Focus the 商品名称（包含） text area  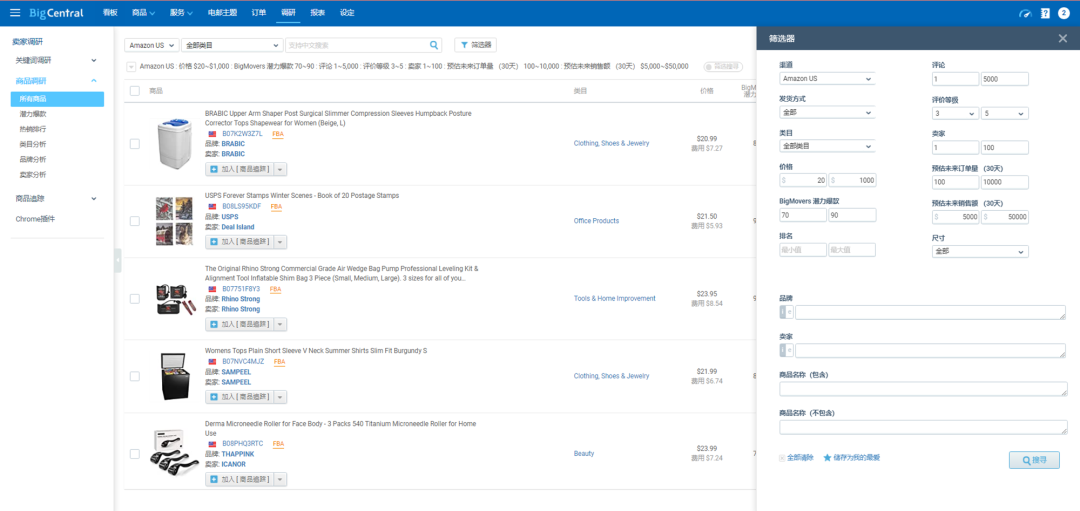[923, 389]
